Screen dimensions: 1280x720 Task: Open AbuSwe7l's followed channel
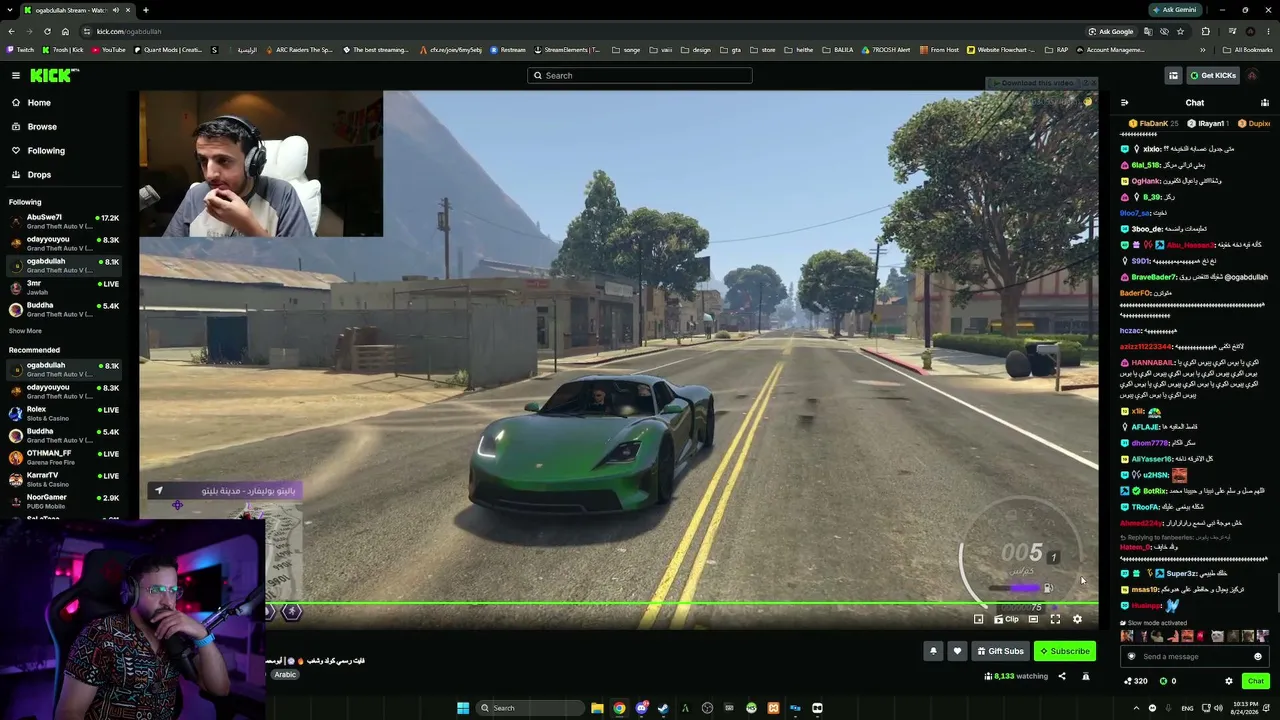click(x=63, y=221)
